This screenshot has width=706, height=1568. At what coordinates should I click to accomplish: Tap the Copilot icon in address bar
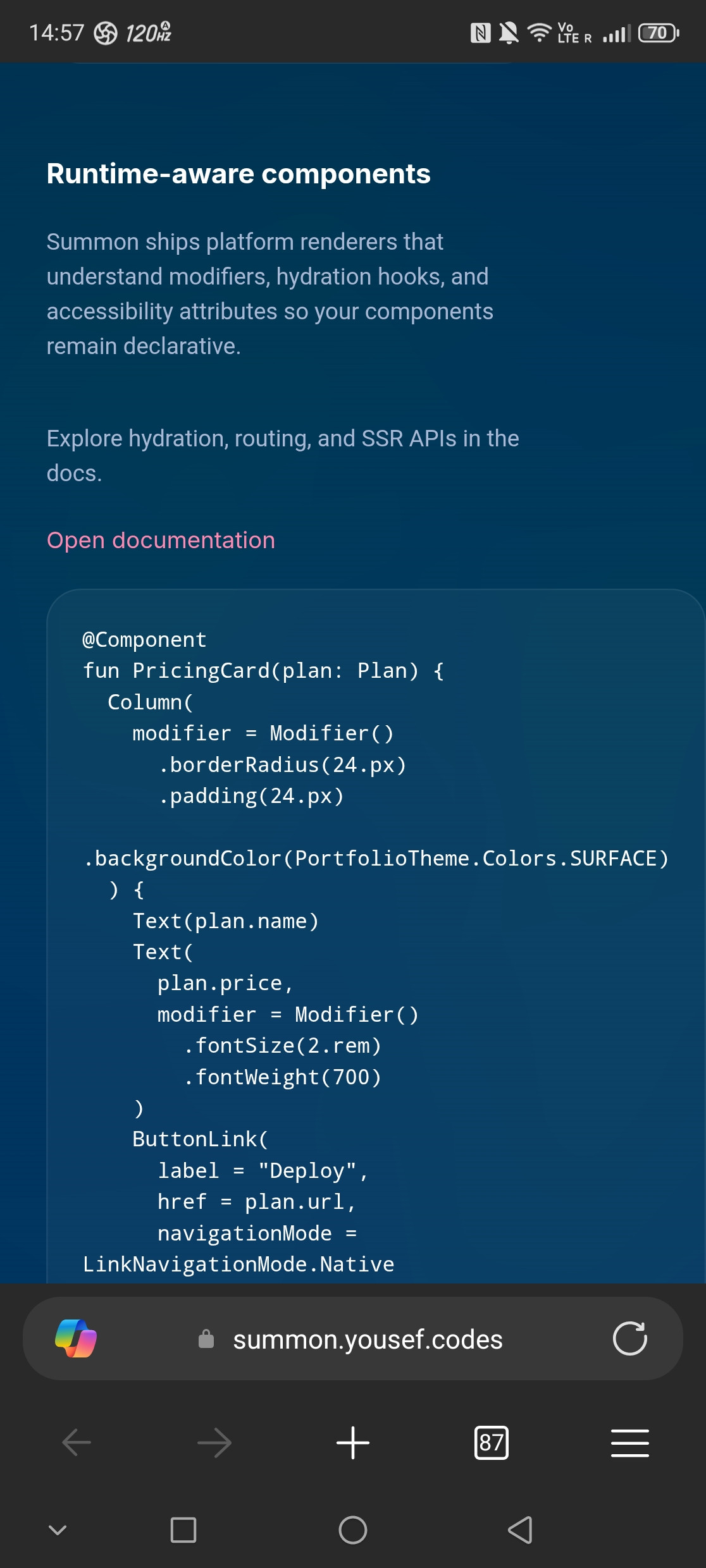coord(76,1338)
